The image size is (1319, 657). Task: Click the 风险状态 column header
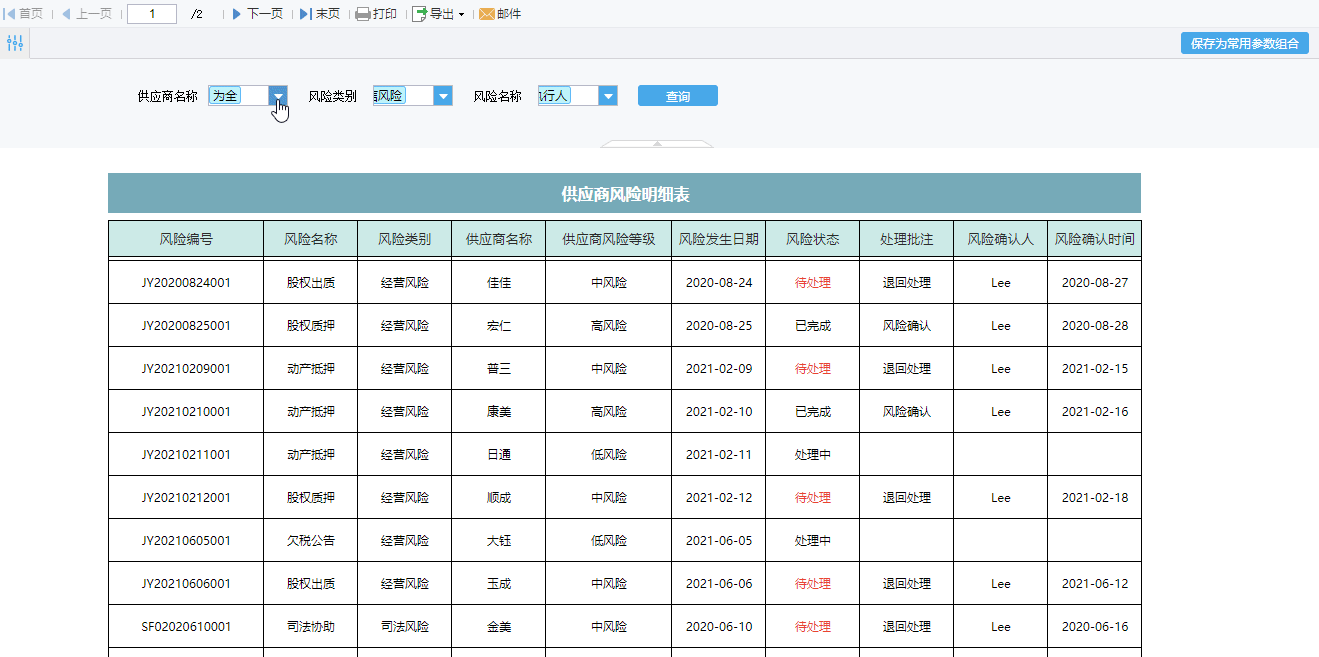[812, 240]
